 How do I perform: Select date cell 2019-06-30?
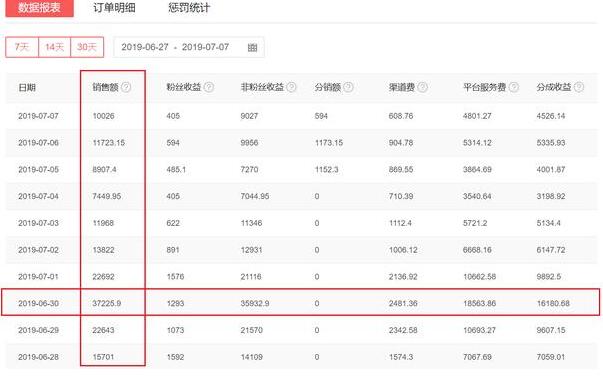(38, 304)
